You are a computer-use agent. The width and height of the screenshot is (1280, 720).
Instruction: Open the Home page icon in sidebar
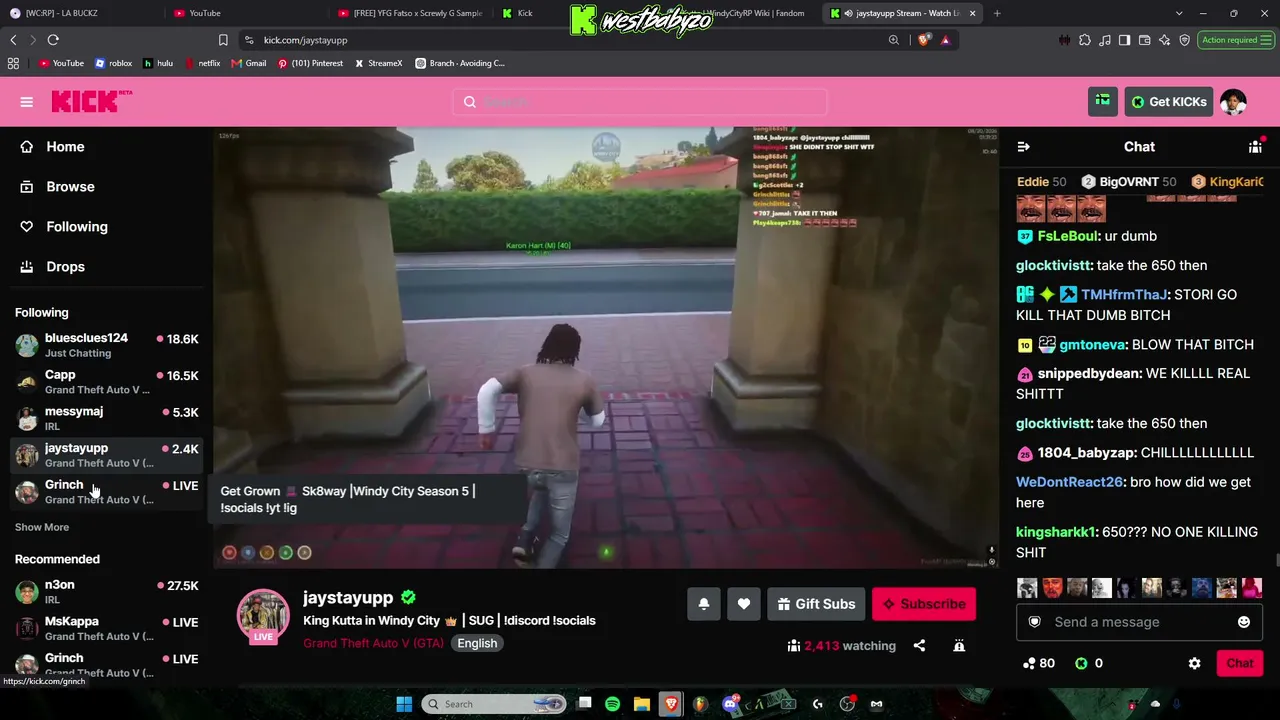click(26, 147)
